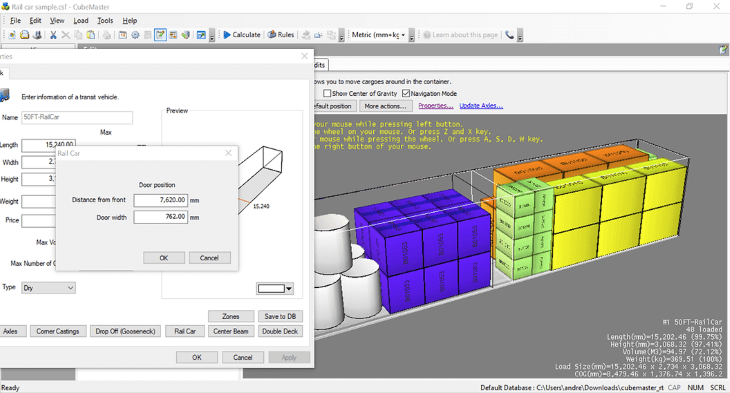
Task: Click the Corner Castings button
Action: click(58, 331)
